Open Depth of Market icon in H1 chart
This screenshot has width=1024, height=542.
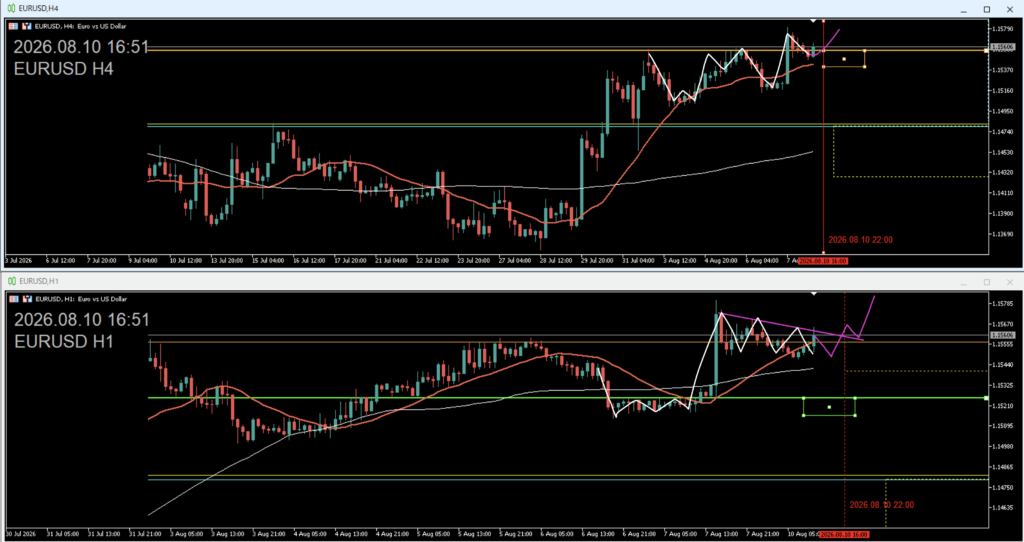(14, 298)
